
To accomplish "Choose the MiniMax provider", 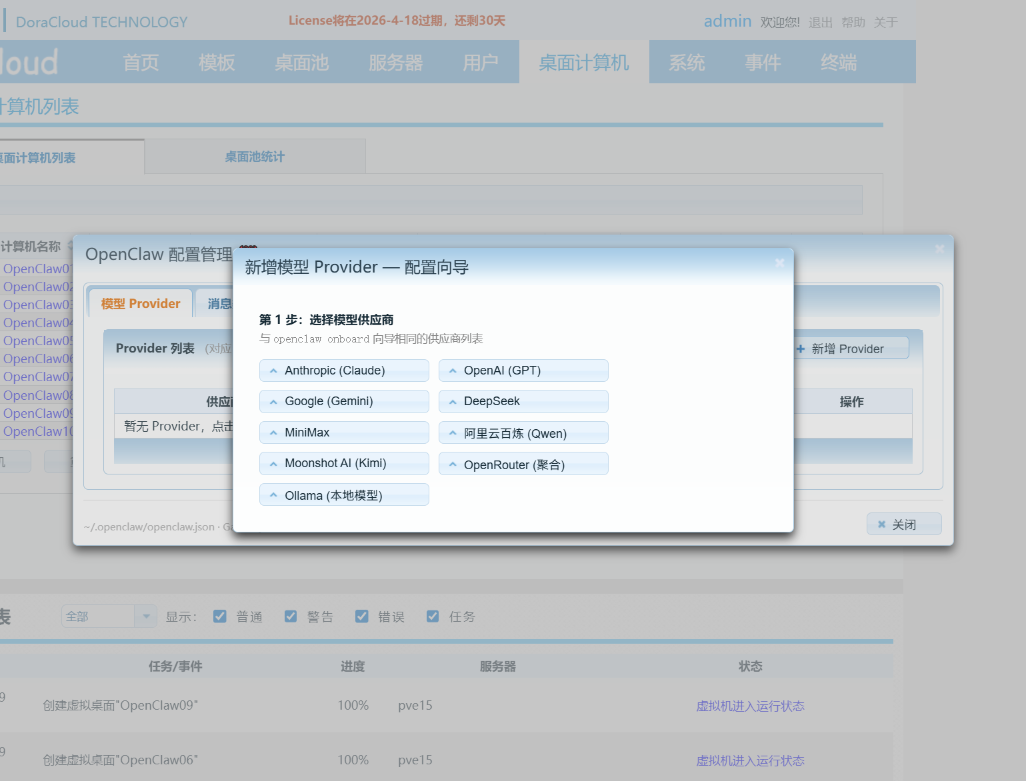I will [x=344, y=432].
